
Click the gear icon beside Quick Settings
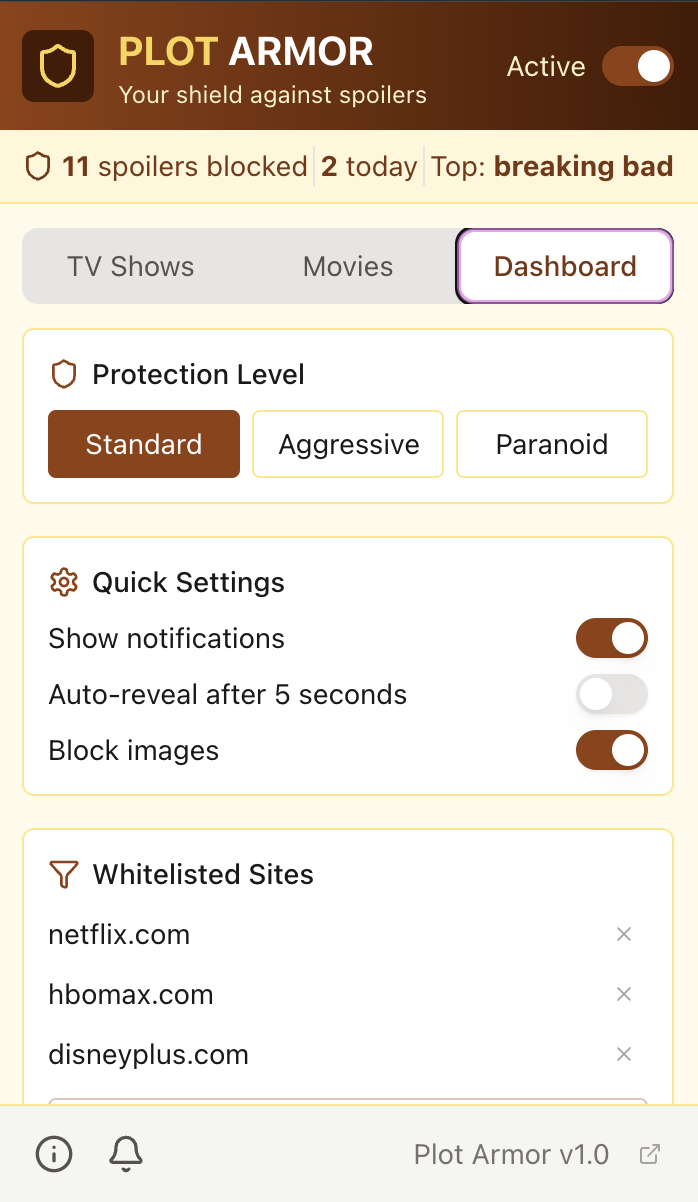pyautogui.click(x=61, y=582)
